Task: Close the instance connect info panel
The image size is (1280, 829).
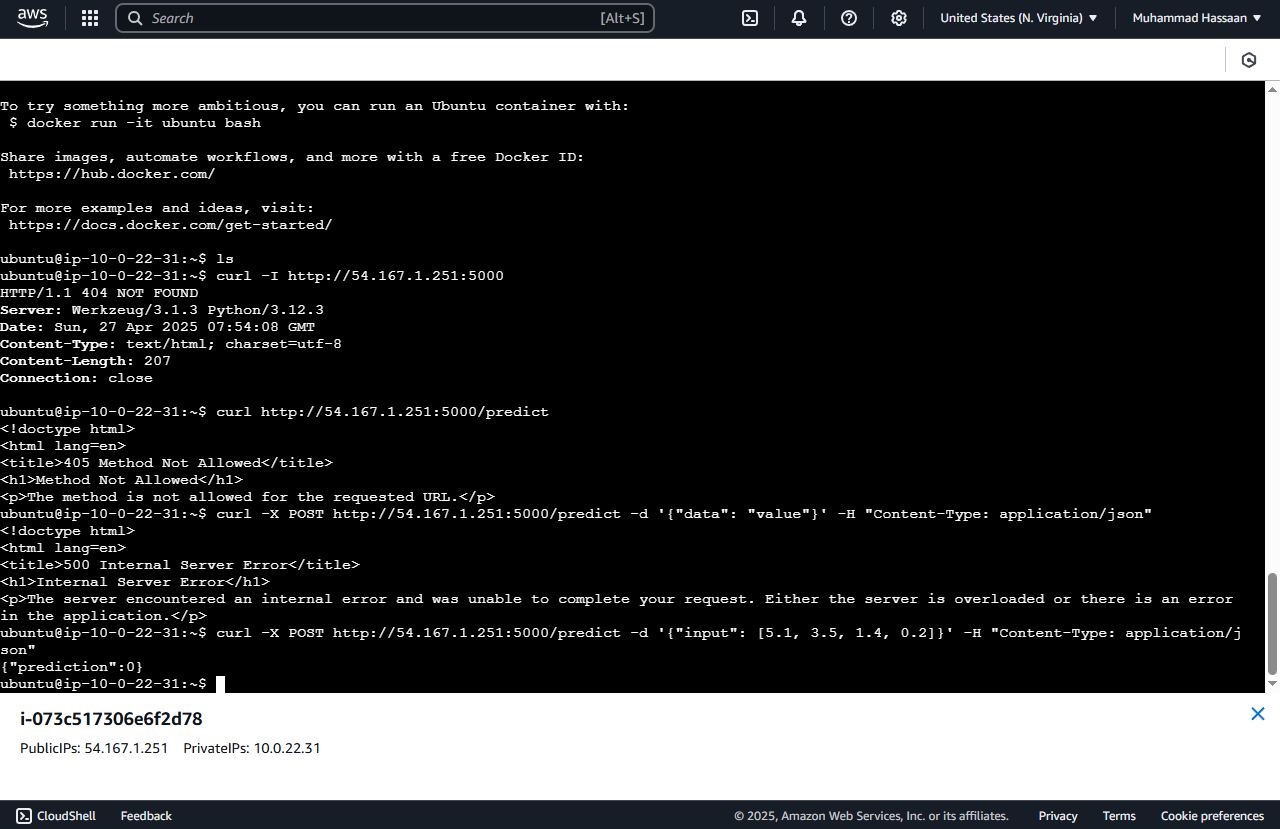Action: 1258,714
